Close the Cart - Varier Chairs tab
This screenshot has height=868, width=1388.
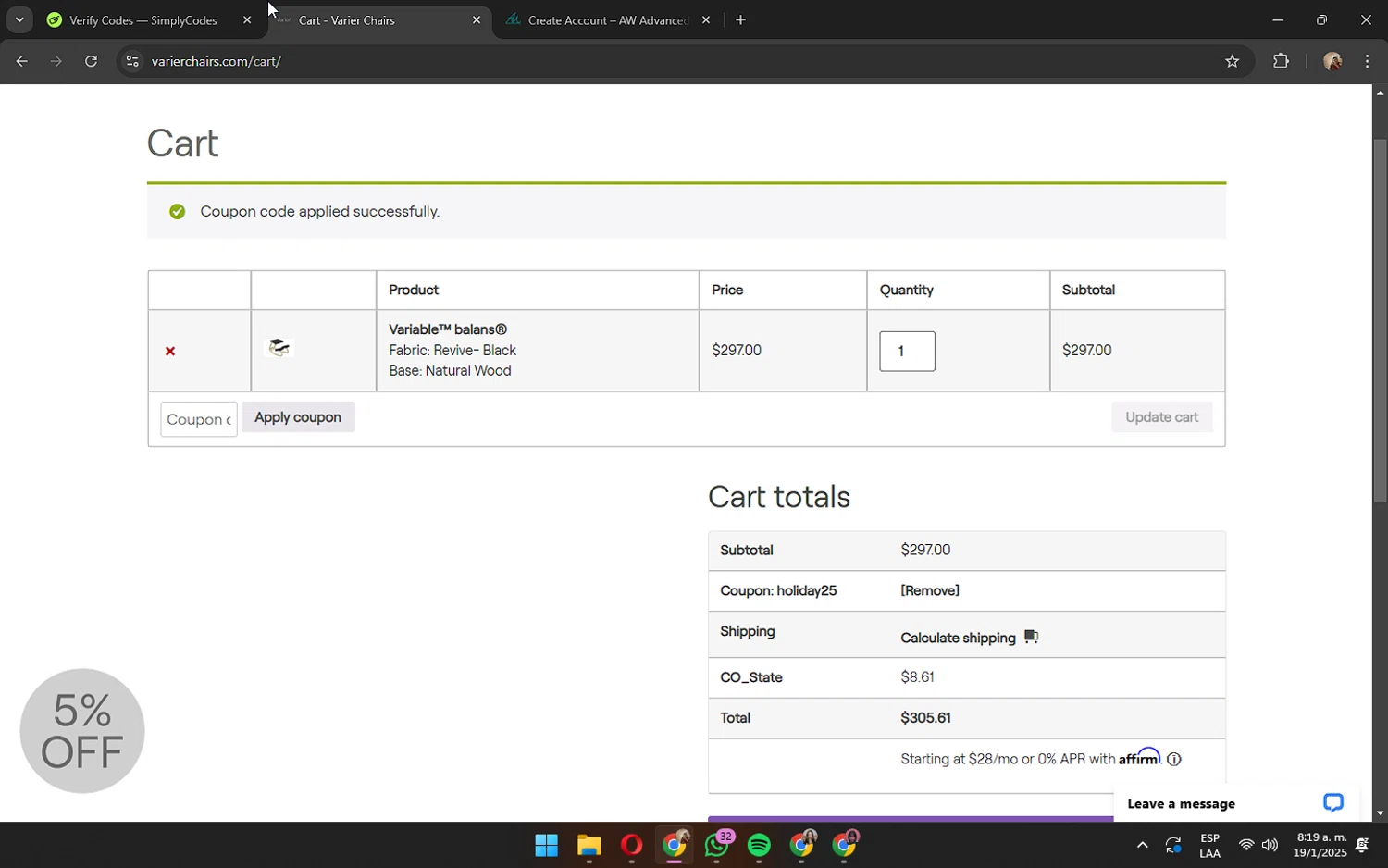click(x=477, y=20)
